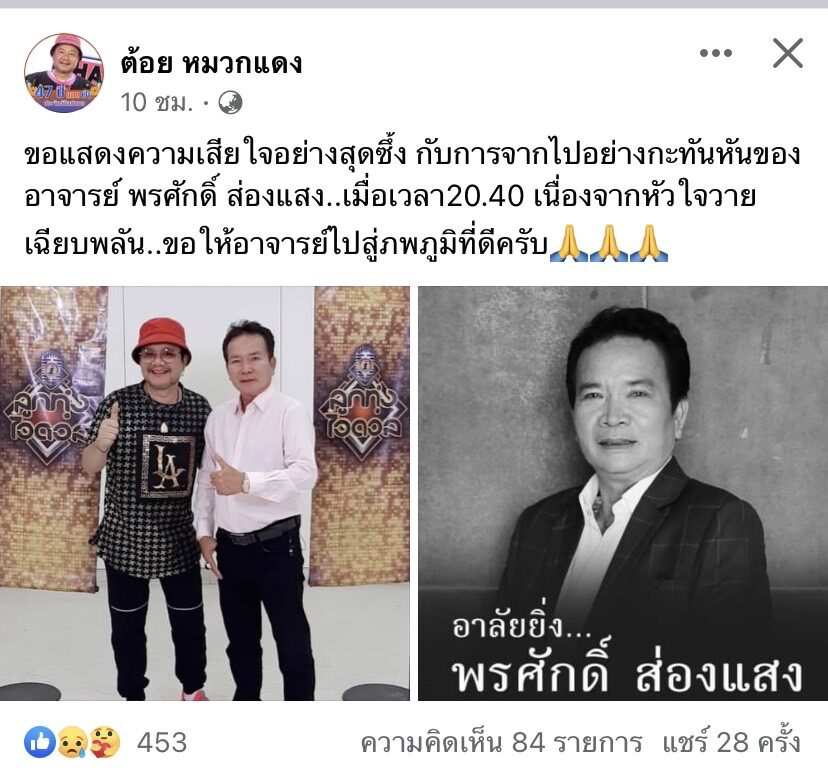828x772 pixels.
Task: Open the black-and-white memorial portrait
Action: [623, 494]
